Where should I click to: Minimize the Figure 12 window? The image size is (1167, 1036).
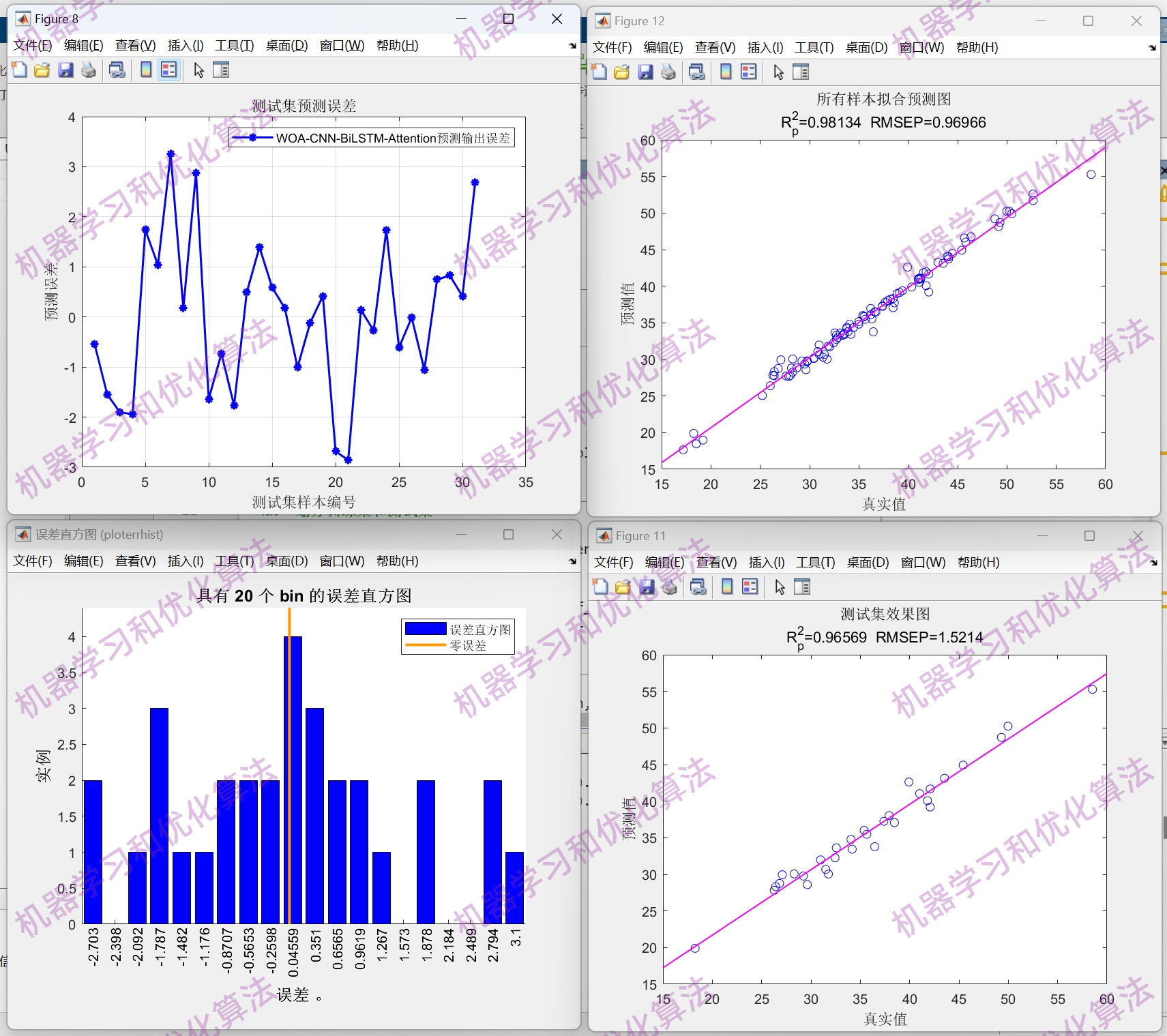pos(1041,21)
